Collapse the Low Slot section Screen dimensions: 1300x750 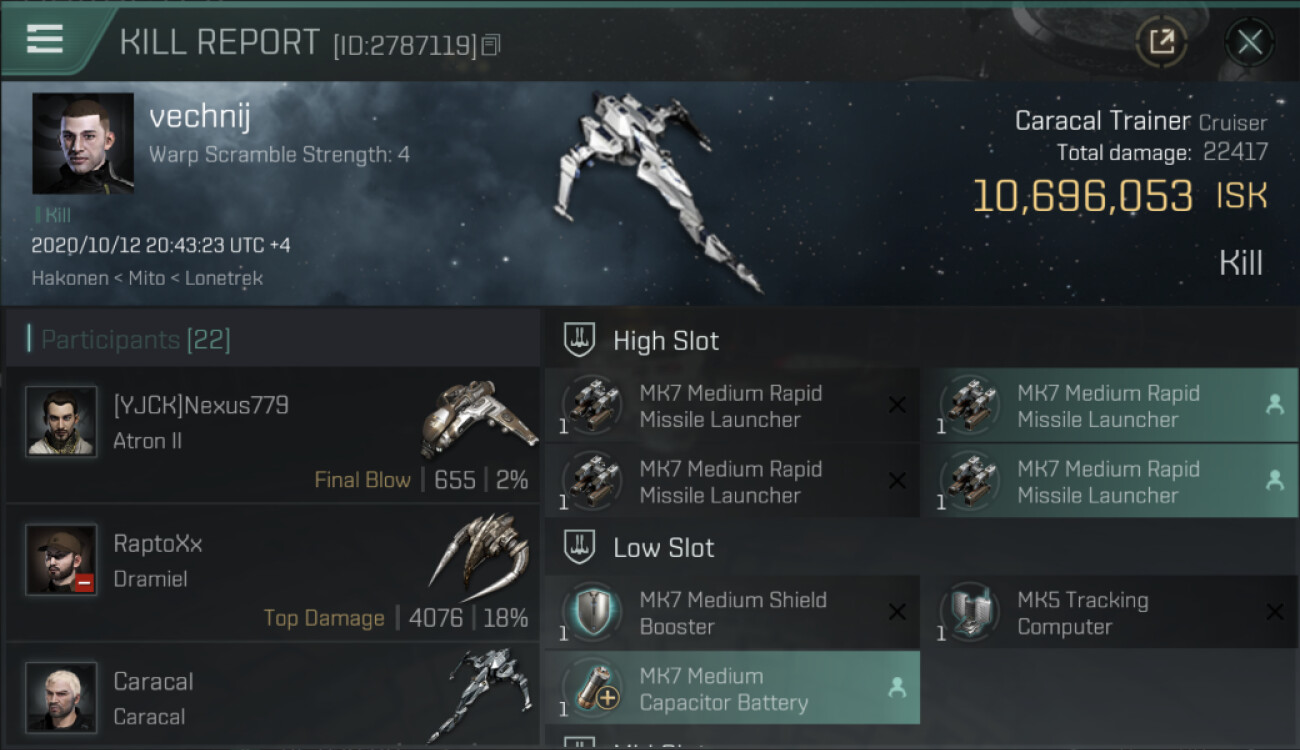point(663,548)
